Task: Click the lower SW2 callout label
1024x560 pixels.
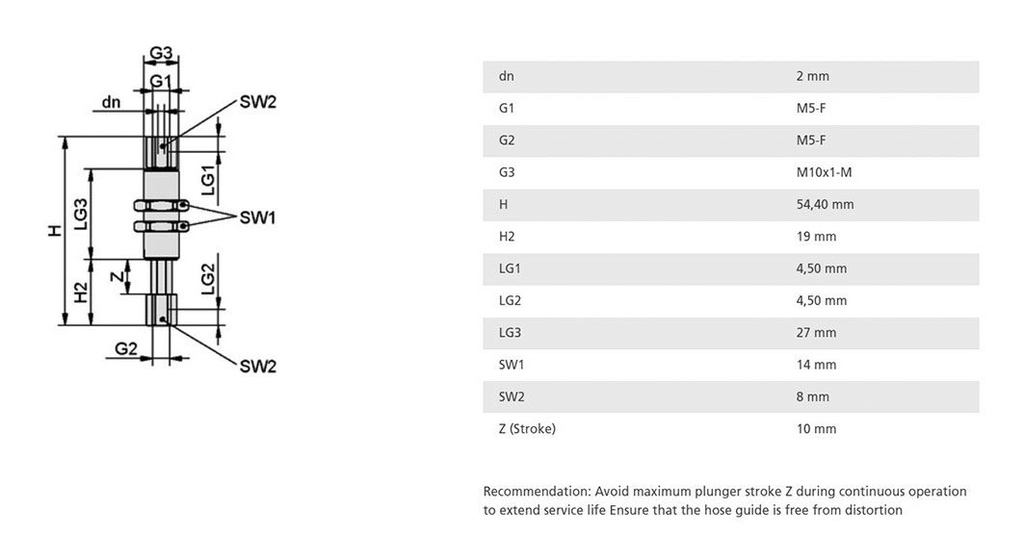Action: click(258, 366)
